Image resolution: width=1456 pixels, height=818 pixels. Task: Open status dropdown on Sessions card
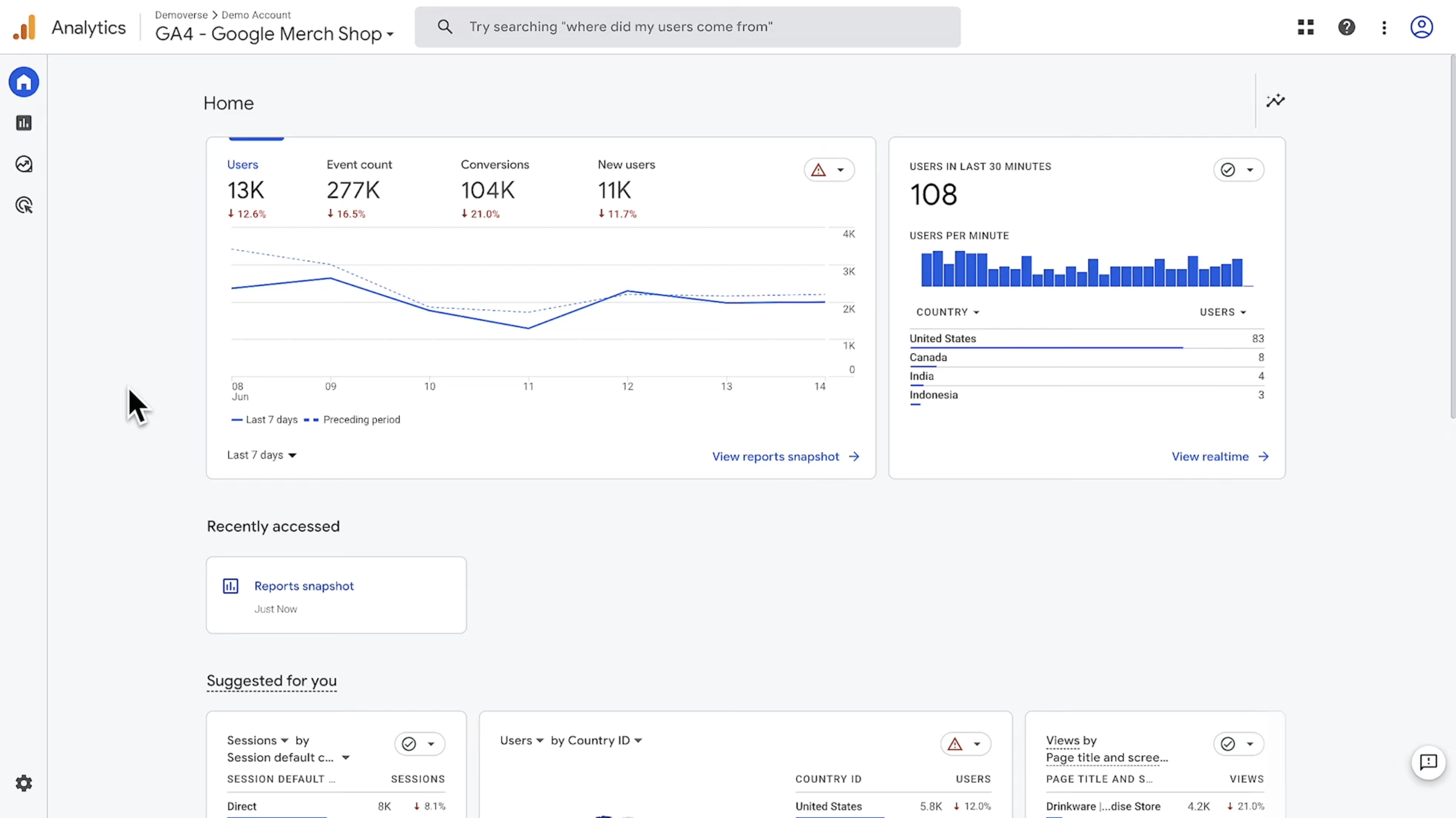420,744
